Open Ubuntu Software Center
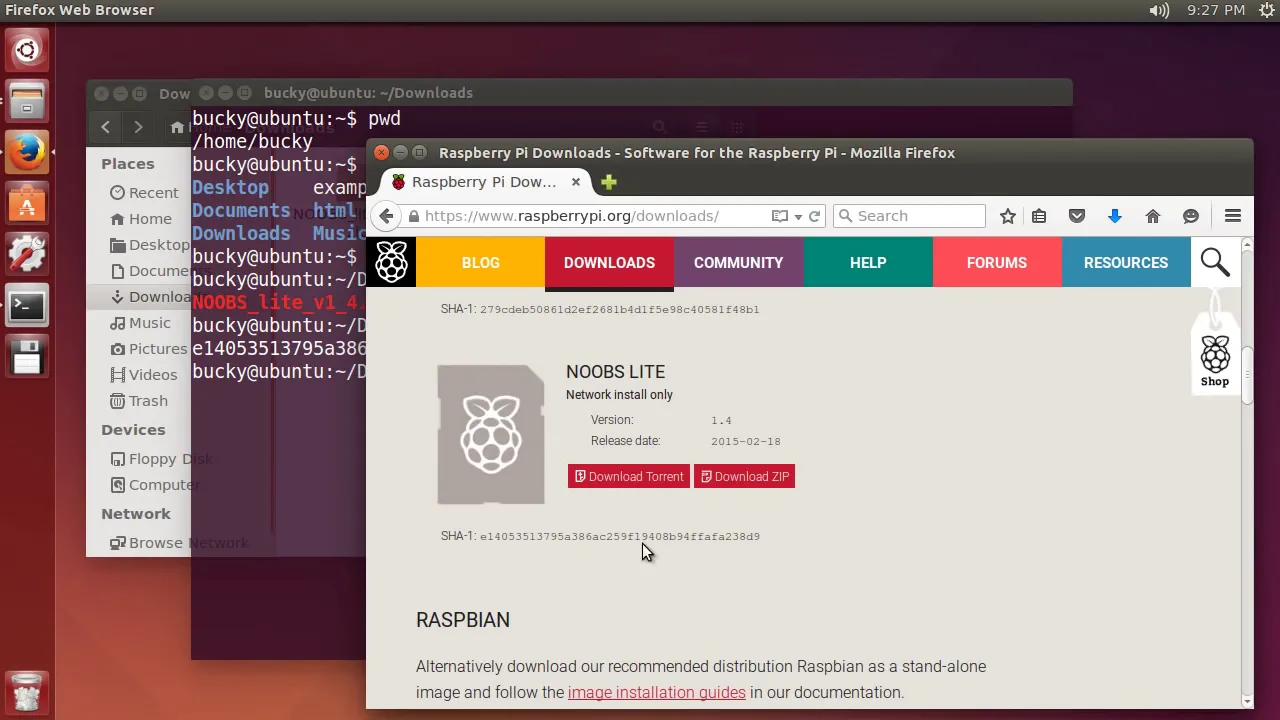Screen dimensions: 1280x720 click(27, 204)
